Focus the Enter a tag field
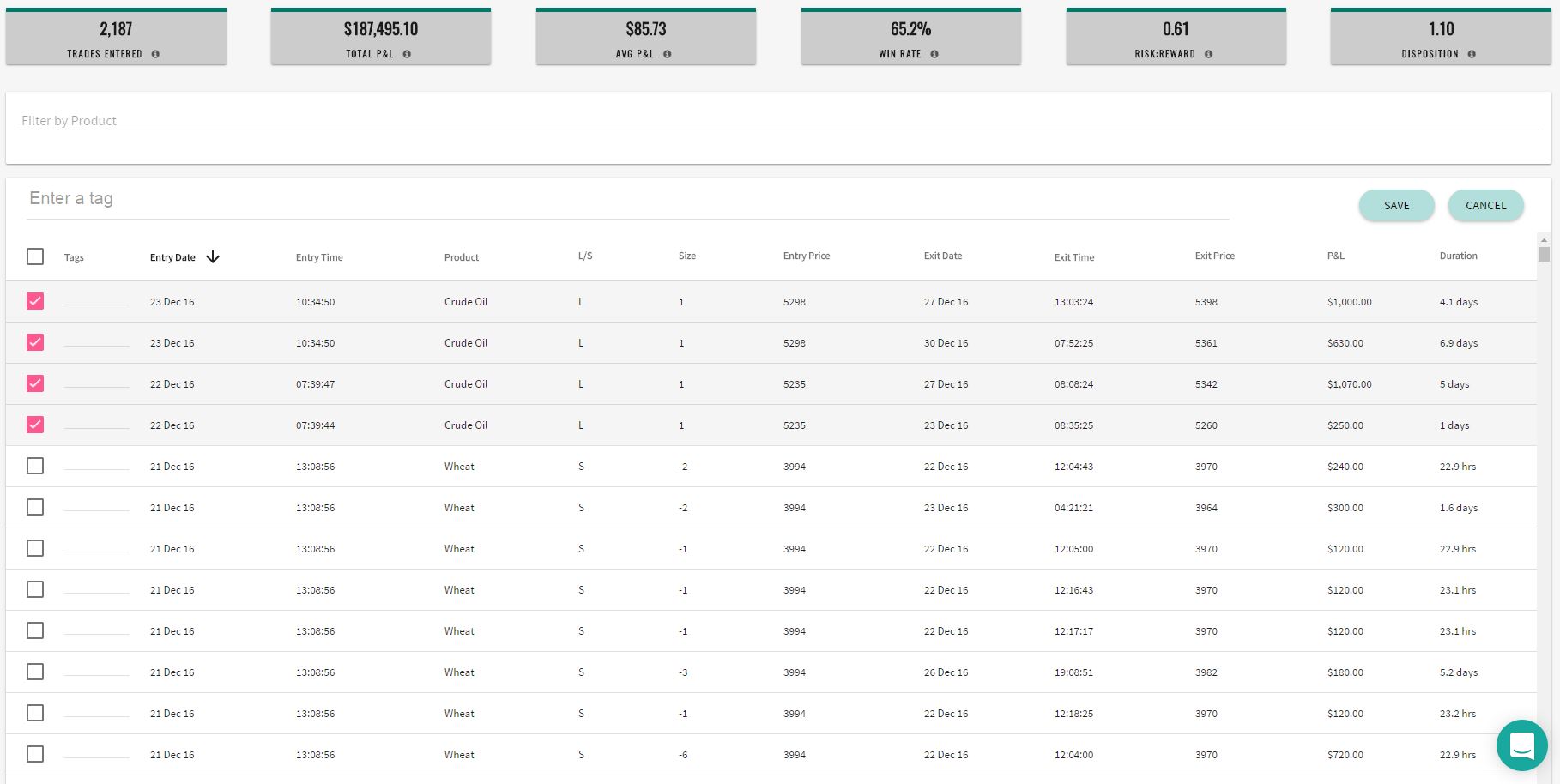The width and height of the screenshot is (1560, 784). (x=628, y=199)
